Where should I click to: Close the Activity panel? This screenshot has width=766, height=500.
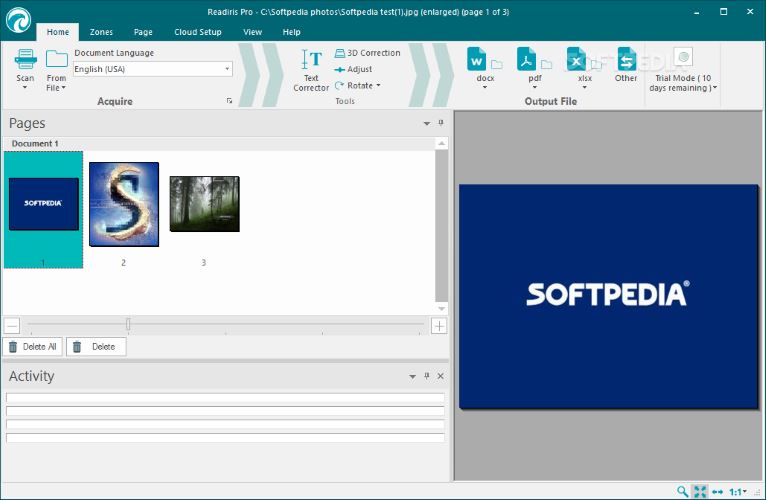point(441,376)
